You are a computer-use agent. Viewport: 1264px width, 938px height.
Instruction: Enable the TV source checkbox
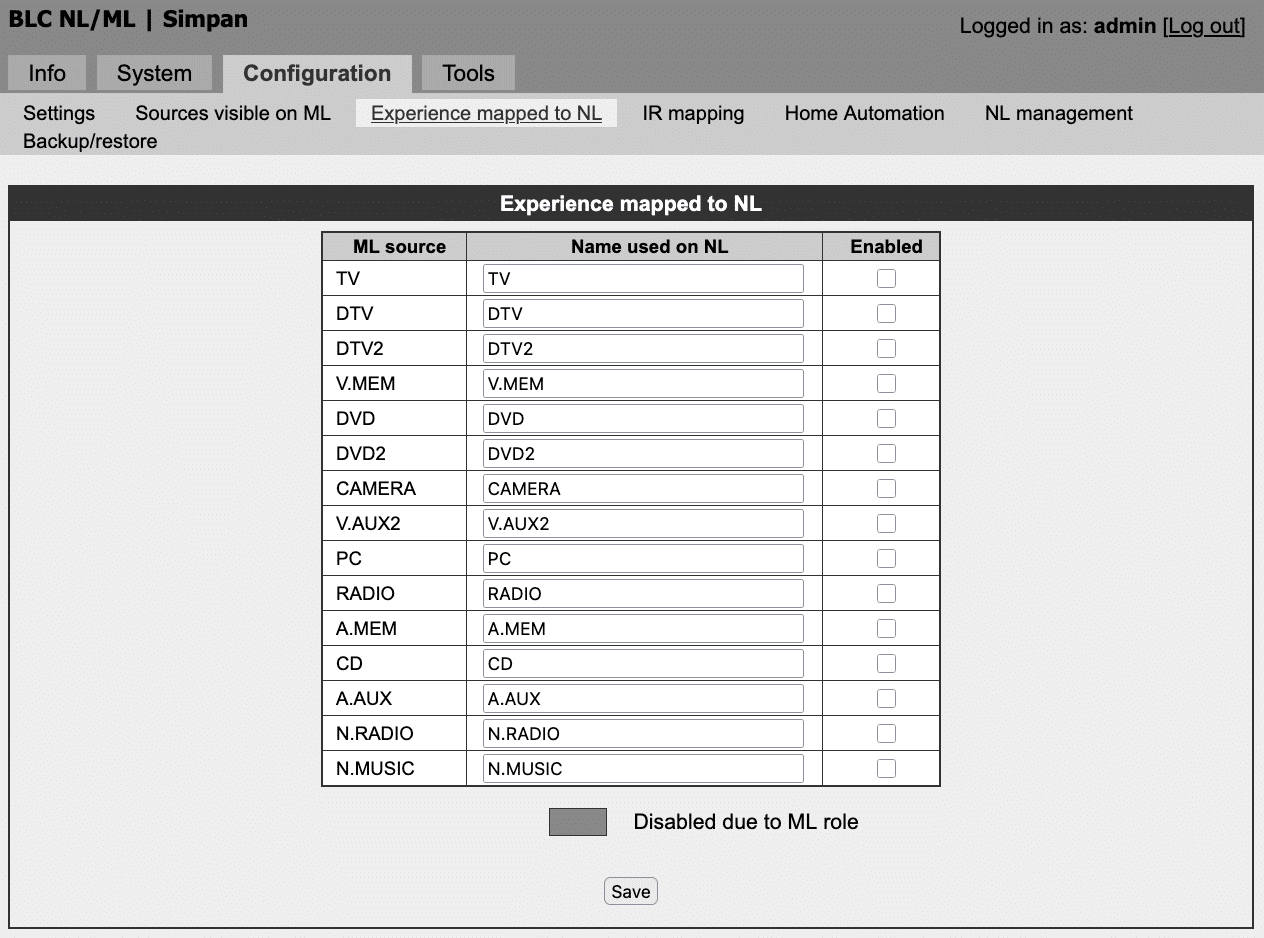pyautogui.click(x=886, y=279)
